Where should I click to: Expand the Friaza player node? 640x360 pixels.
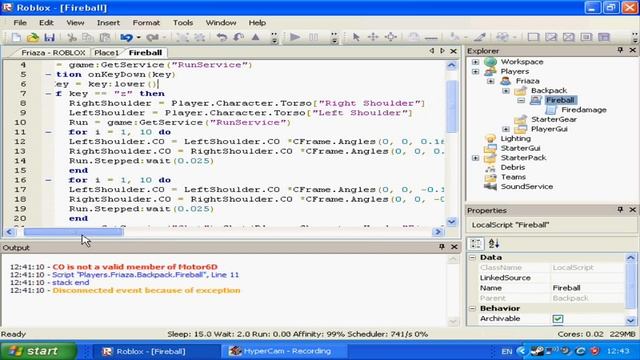pyautogui.click(x=491, y=81)
